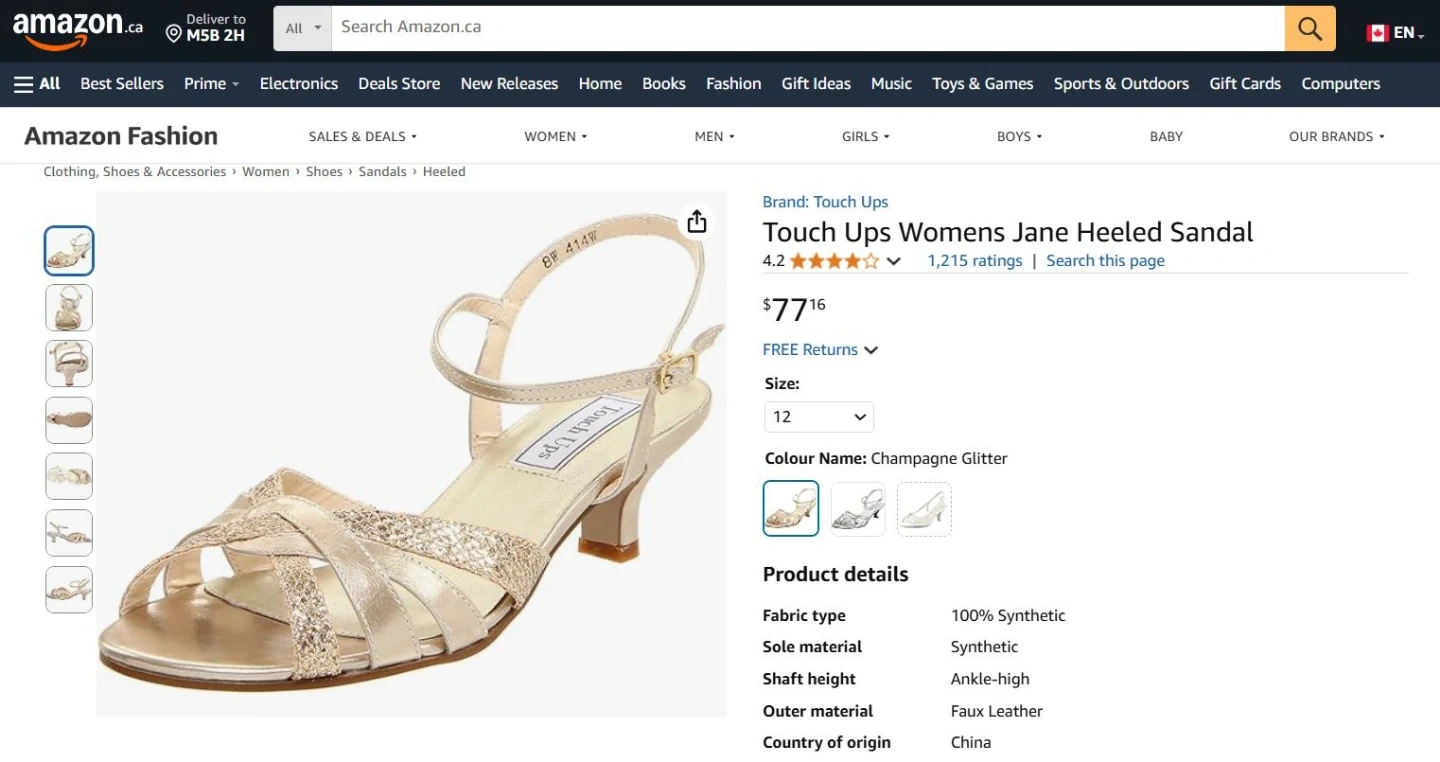This screenshot has width=1440, height=762.
Task: Click the star rating icons
Action: [833, 261]
